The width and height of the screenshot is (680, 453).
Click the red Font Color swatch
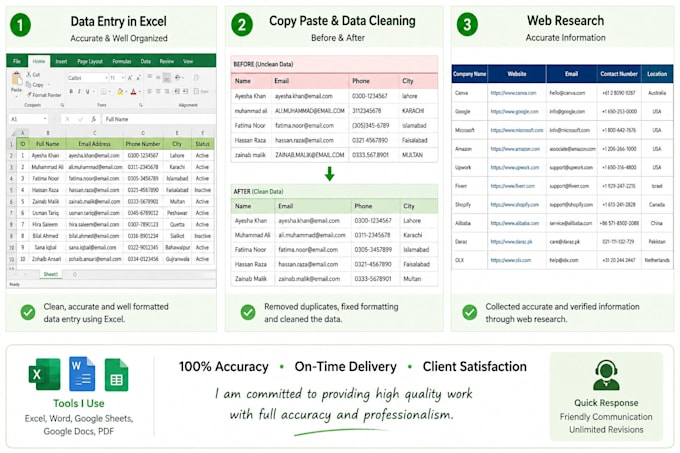pyautogui.click(x=133, y=91)
